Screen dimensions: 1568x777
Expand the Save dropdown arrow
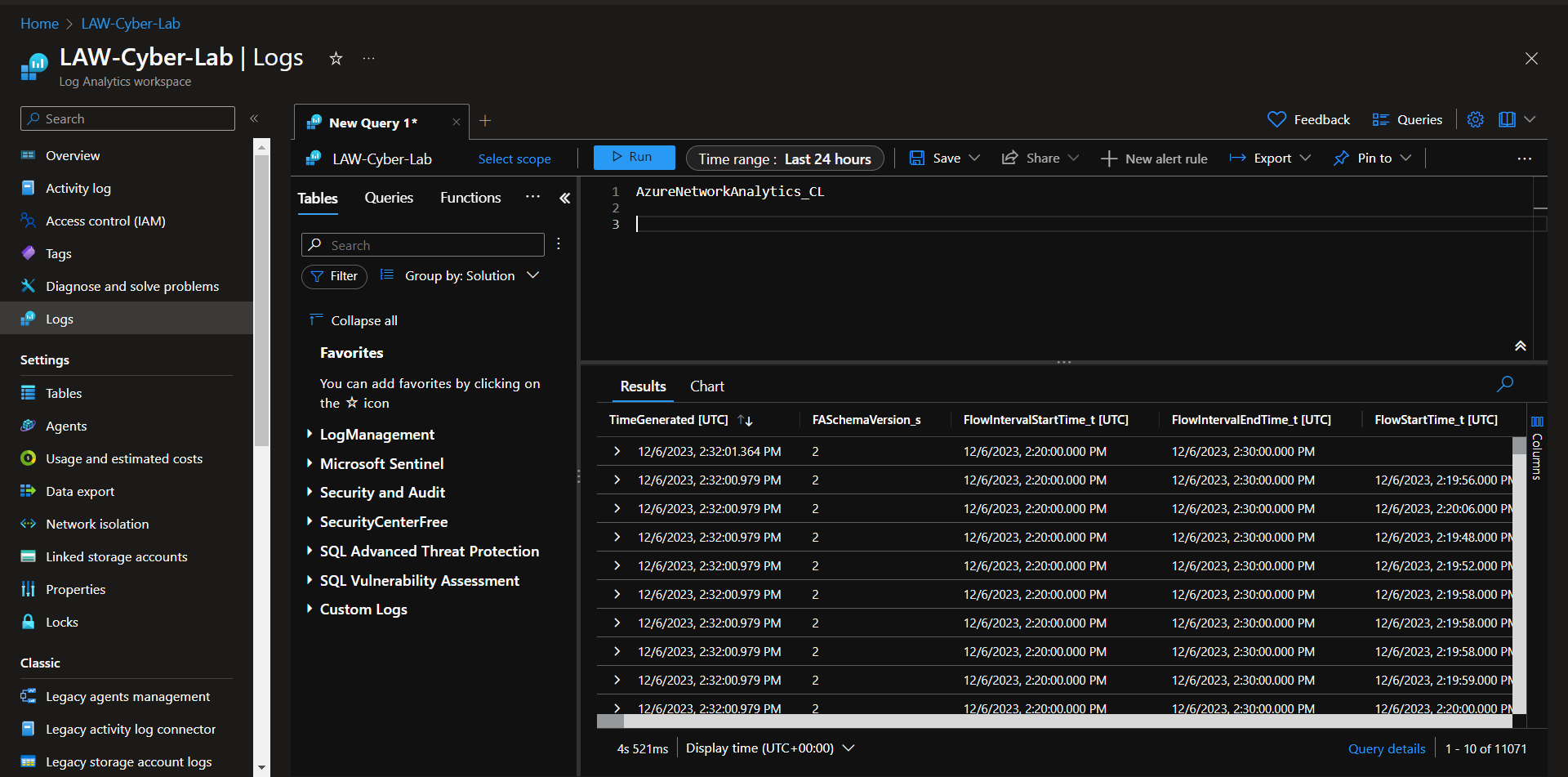click(x=974, y=159)
